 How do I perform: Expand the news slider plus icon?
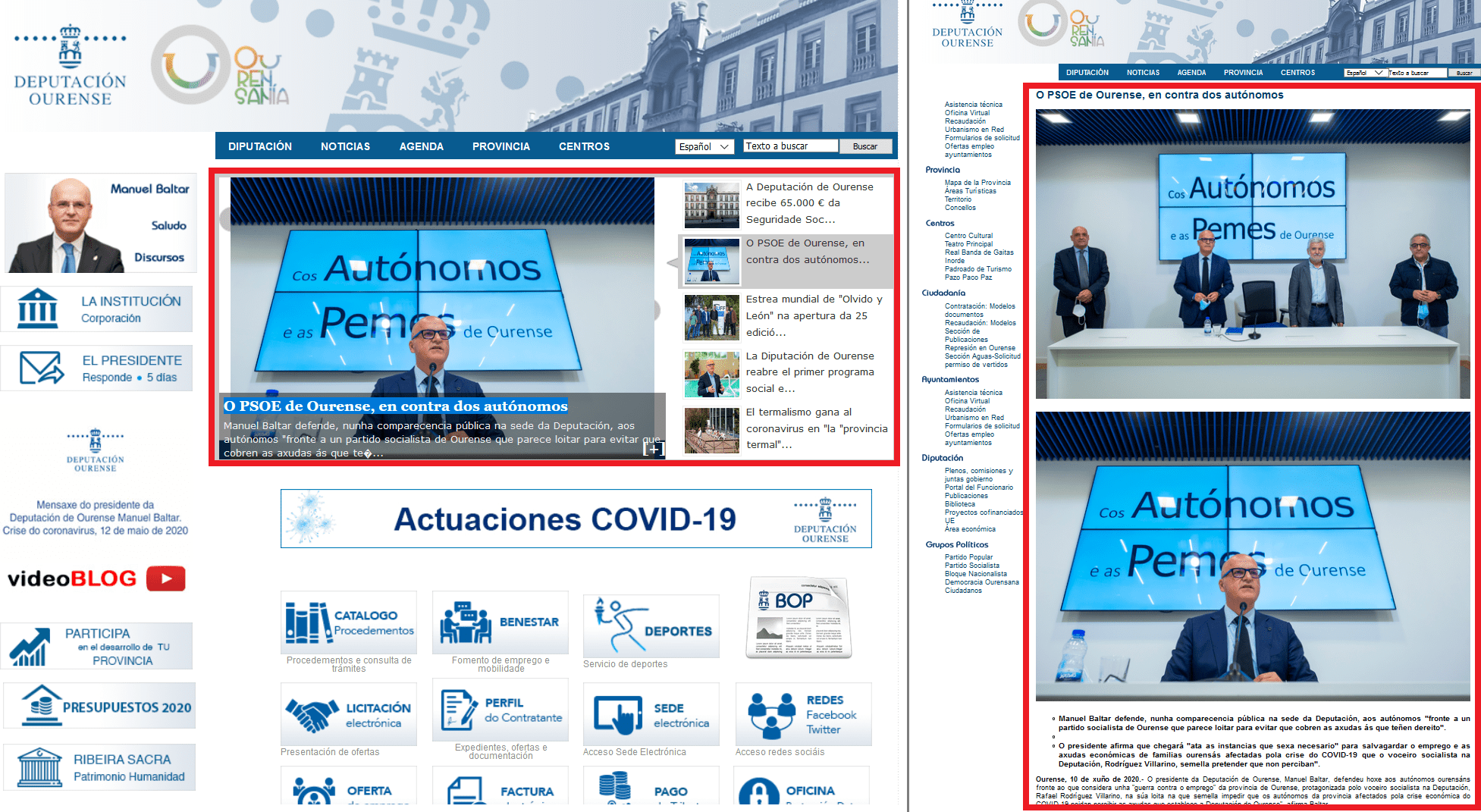653,449
